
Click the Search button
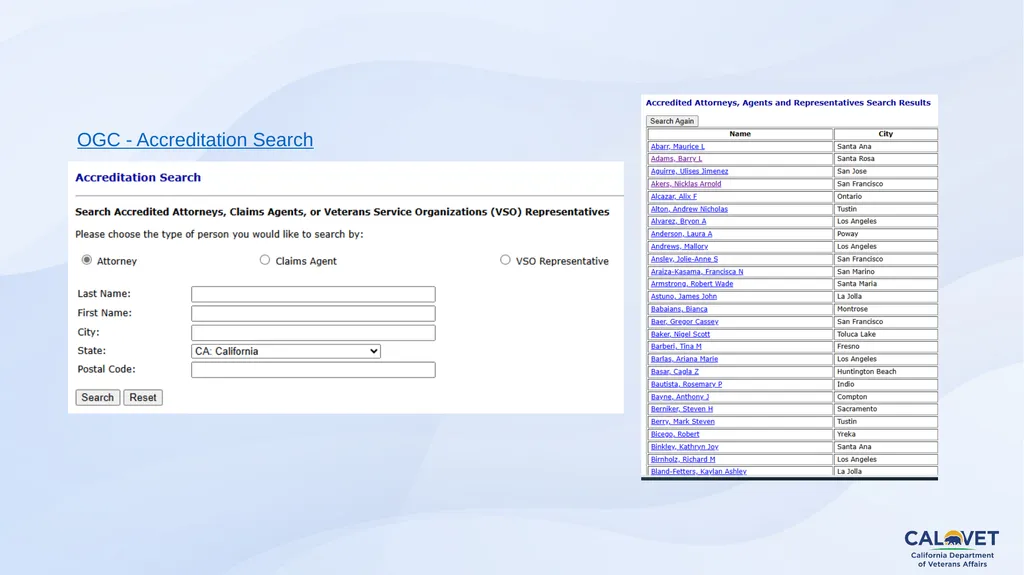97,397
